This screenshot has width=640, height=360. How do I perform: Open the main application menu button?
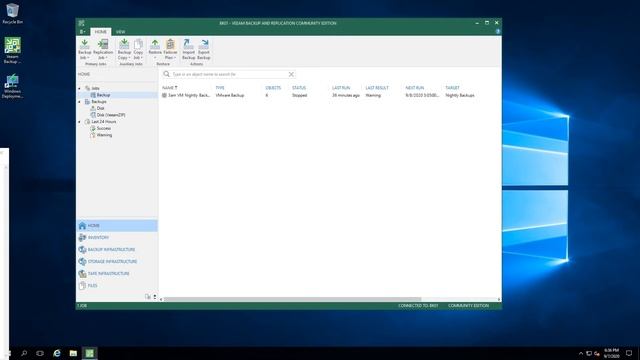(82, 31)
